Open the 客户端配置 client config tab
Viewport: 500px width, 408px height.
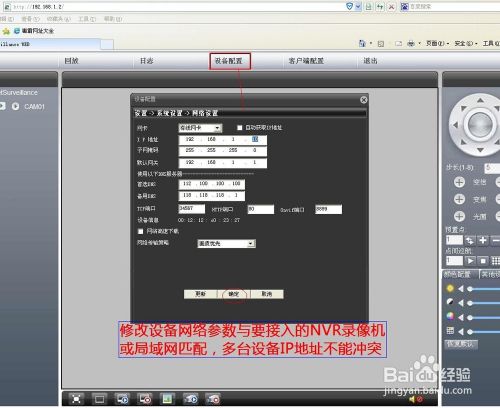pyautogui.click(x=306, y=61)
